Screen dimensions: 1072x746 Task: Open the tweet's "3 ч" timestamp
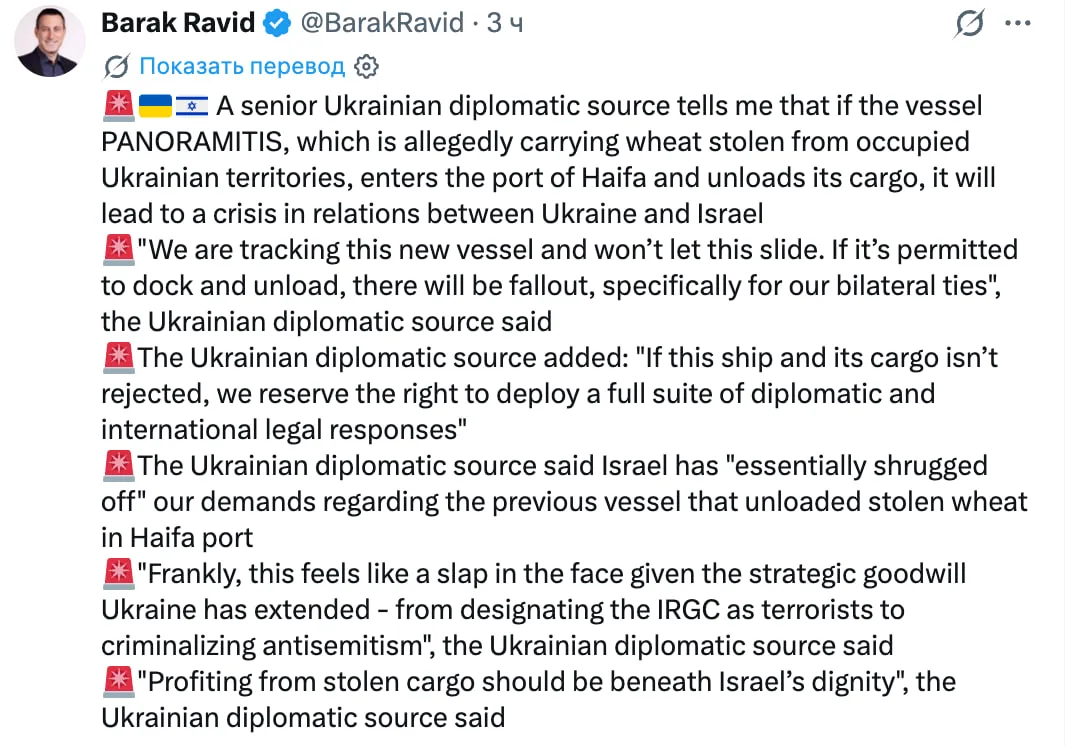(x=505, y=22)
